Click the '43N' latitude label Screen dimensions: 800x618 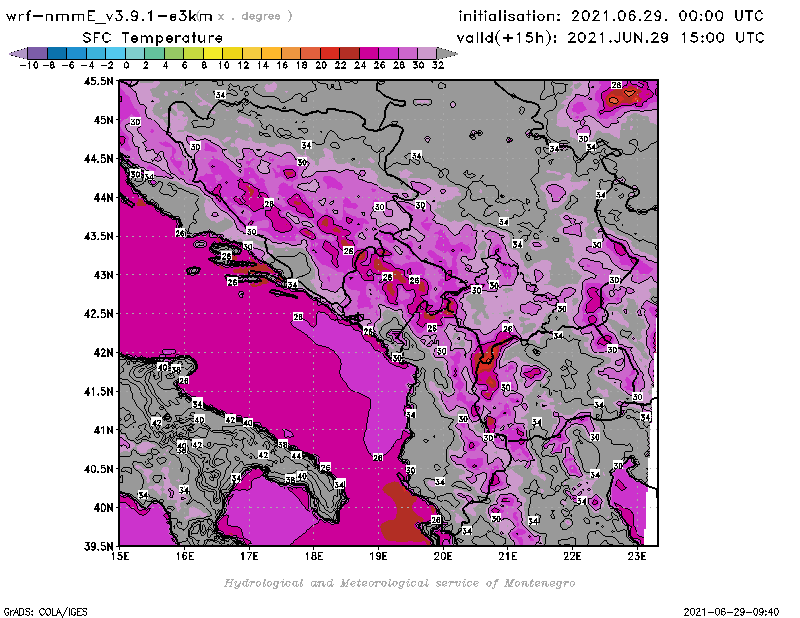[103, 275]
